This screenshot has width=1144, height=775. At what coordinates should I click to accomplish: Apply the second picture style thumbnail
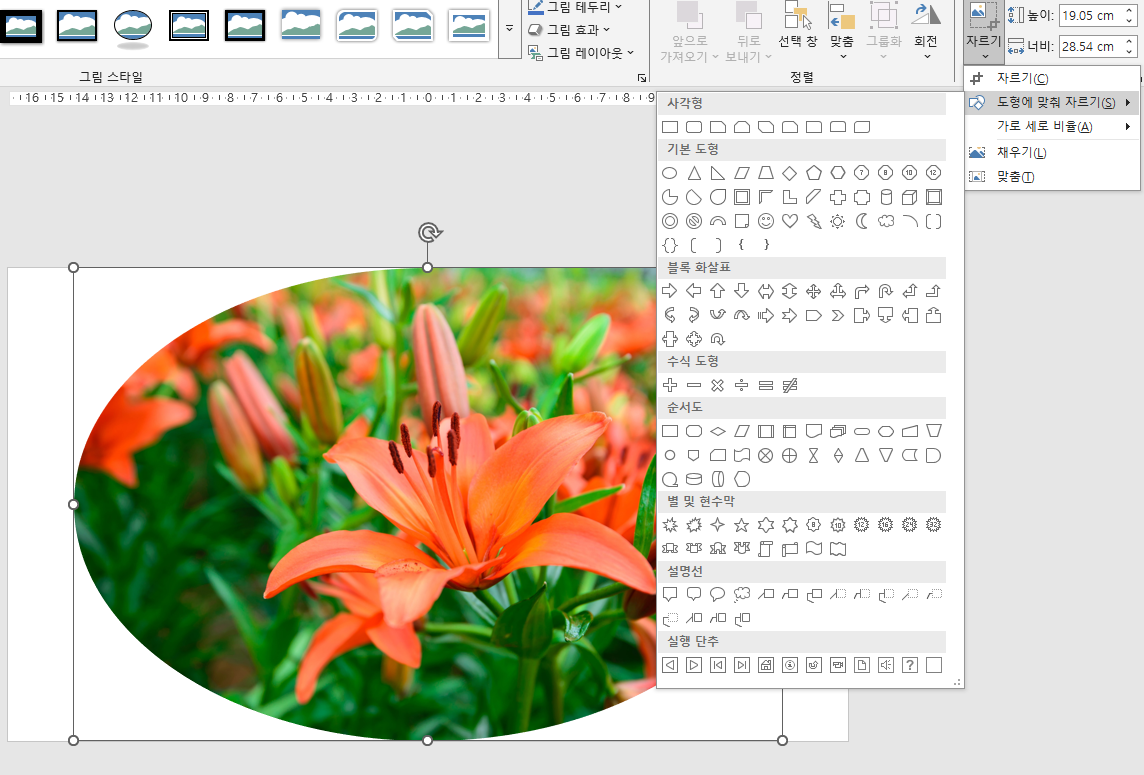(77, 26)
